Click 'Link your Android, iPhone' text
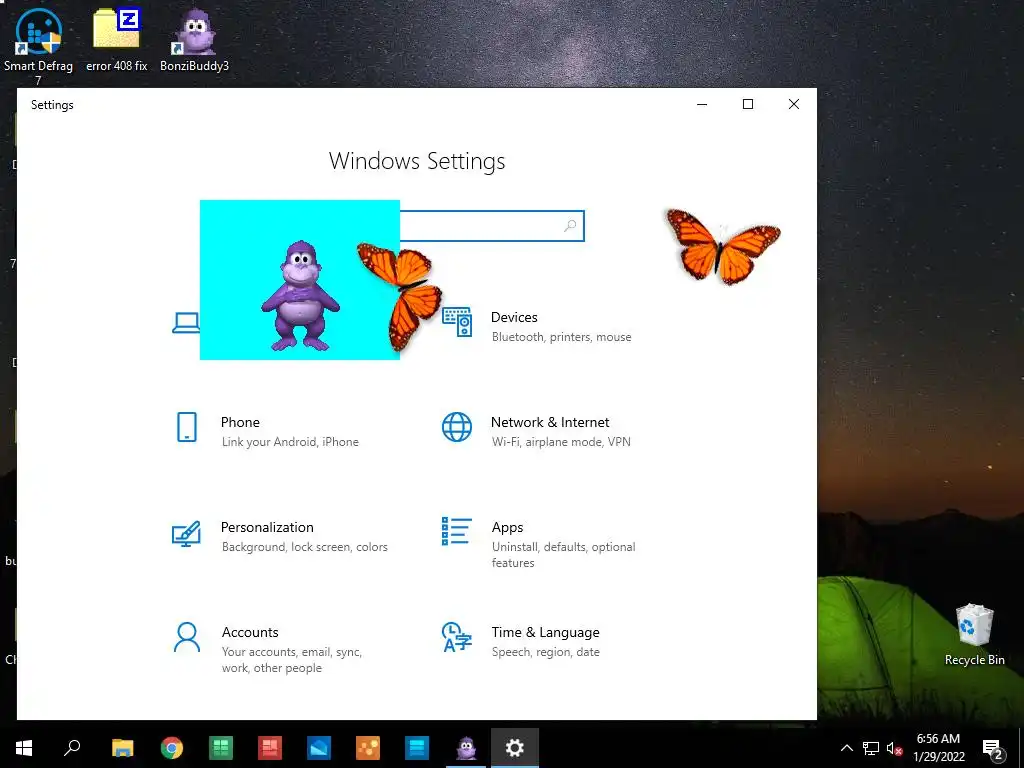Viewport: 1024px width, 768px height. tap(290, 442)
